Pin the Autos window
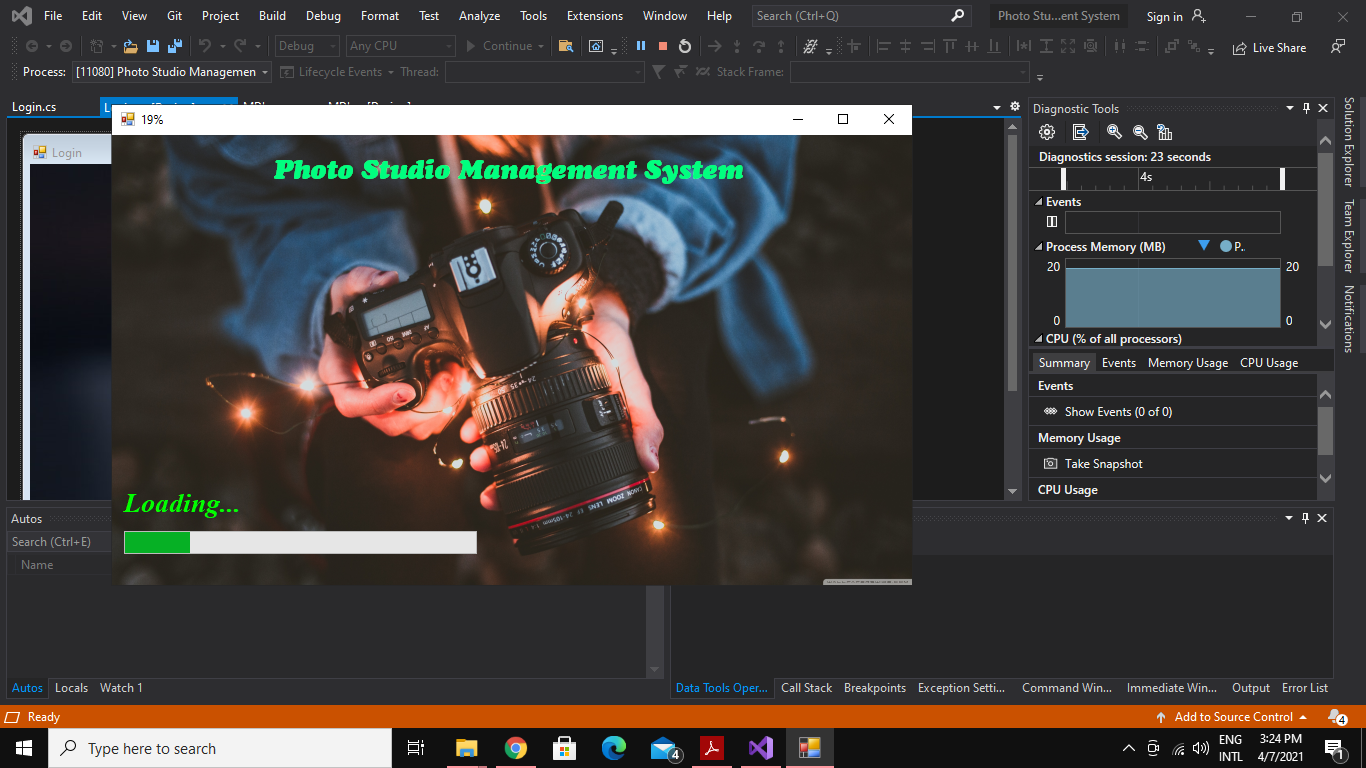 click(1306, 518)
